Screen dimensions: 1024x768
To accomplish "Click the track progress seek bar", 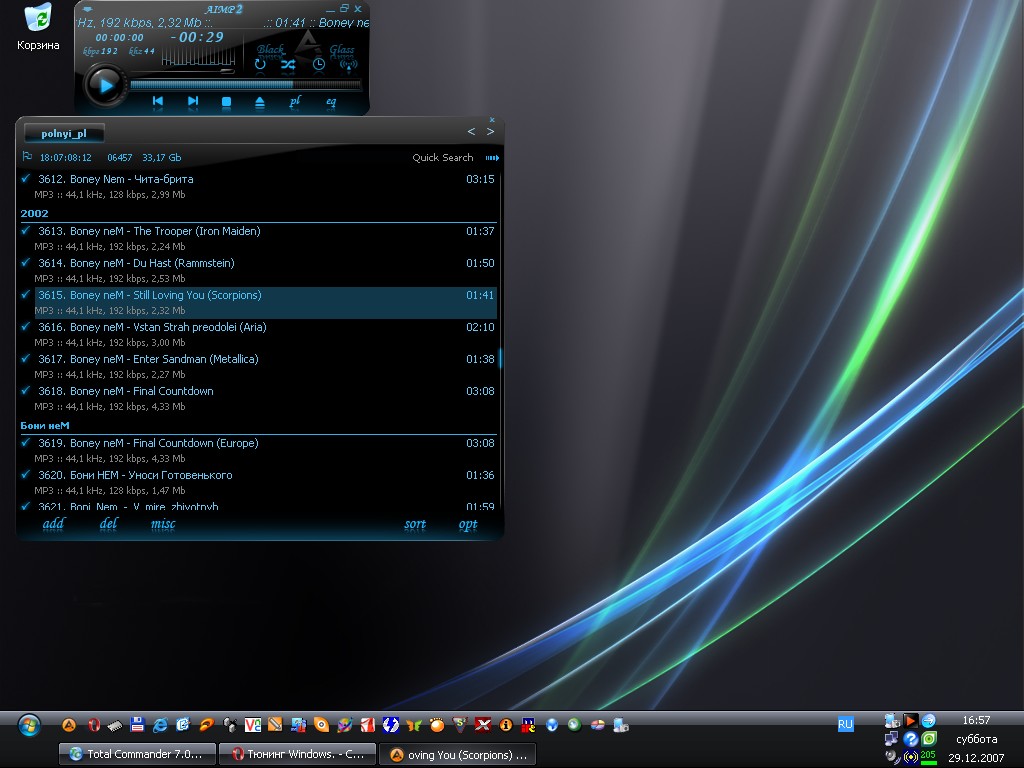I will tap(245, 84).
